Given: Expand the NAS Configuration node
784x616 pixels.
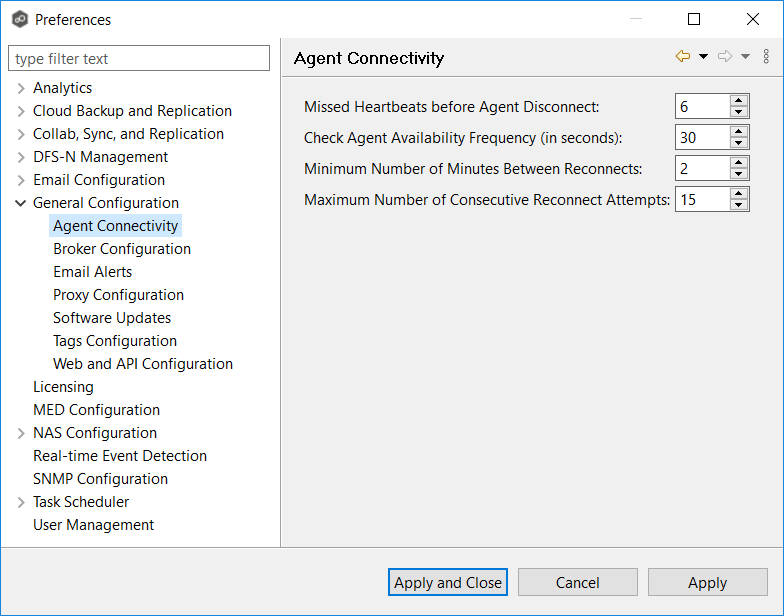Looking at the screenshot, I should (21, 433).
